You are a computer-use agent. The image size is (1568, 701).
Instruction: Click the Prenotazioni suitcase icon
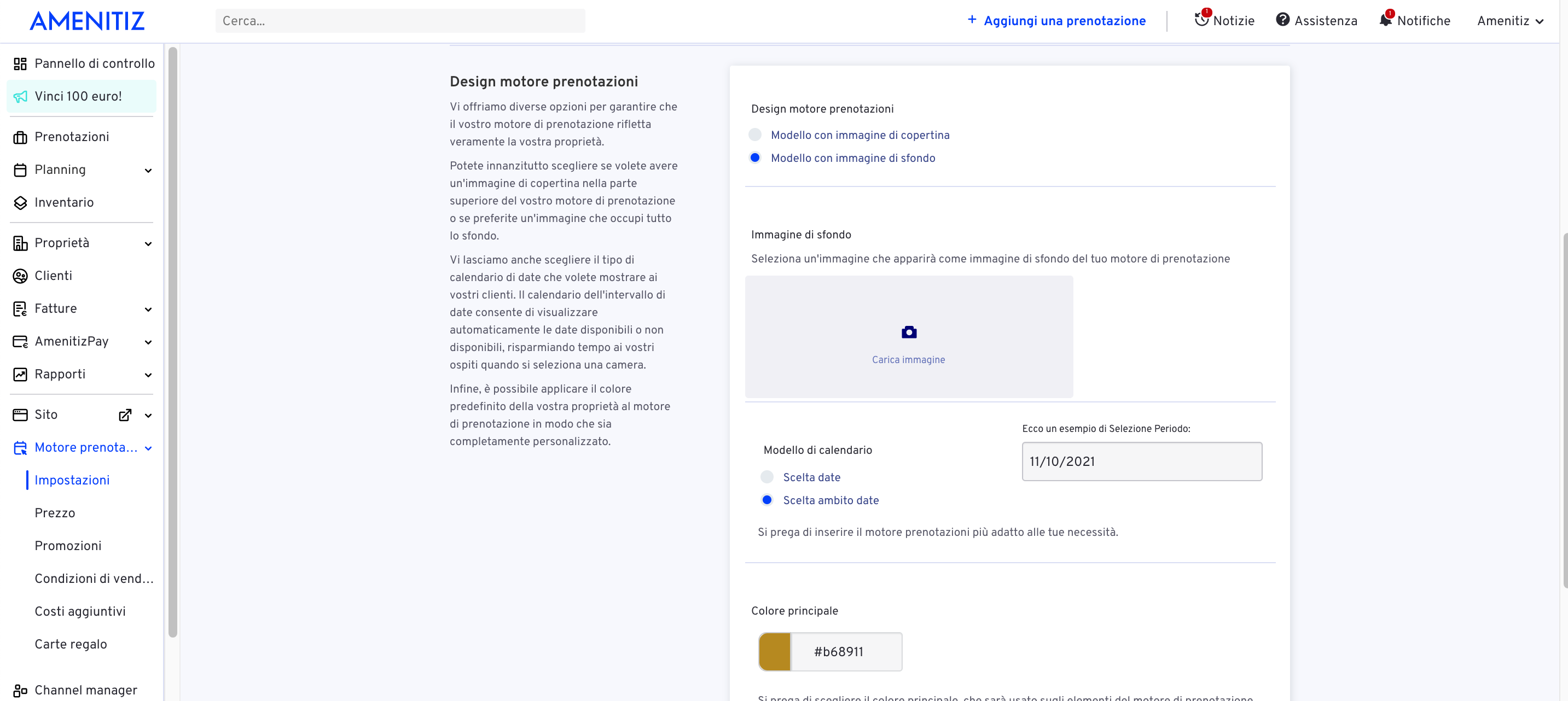tap(20, 138)
